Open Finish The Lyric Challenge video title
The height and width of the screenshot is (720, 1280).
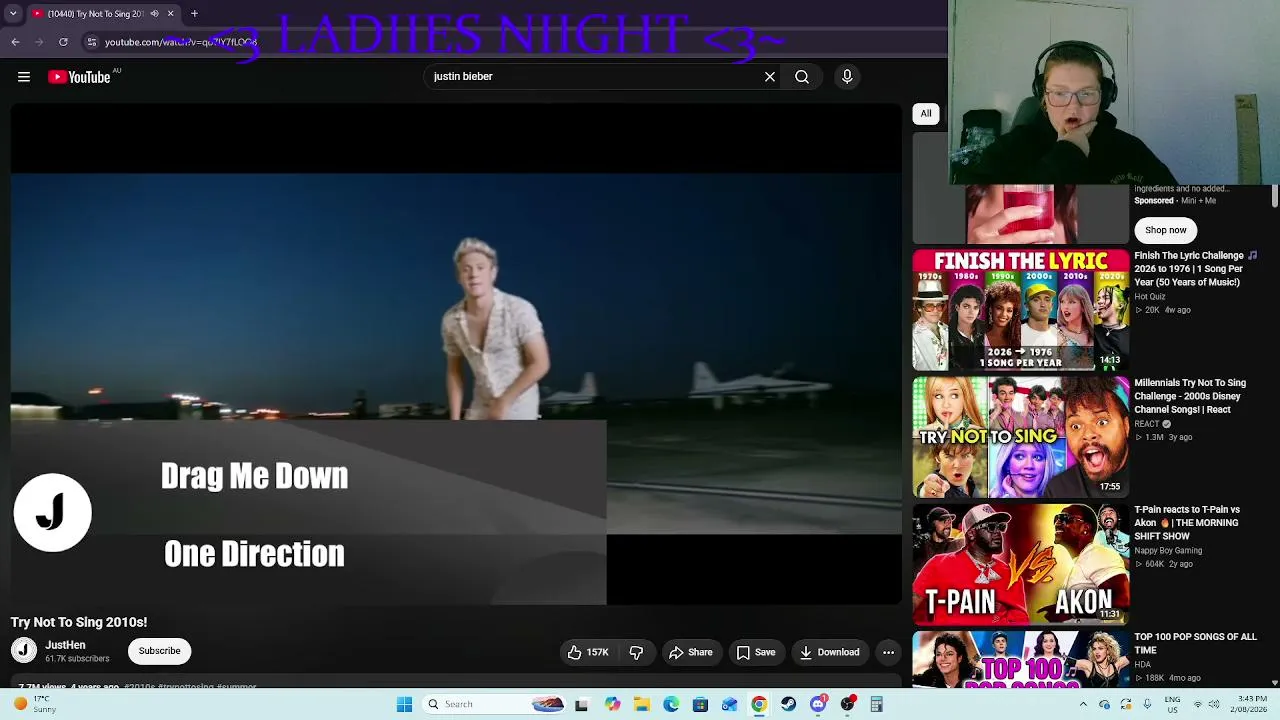(1196, 269)
